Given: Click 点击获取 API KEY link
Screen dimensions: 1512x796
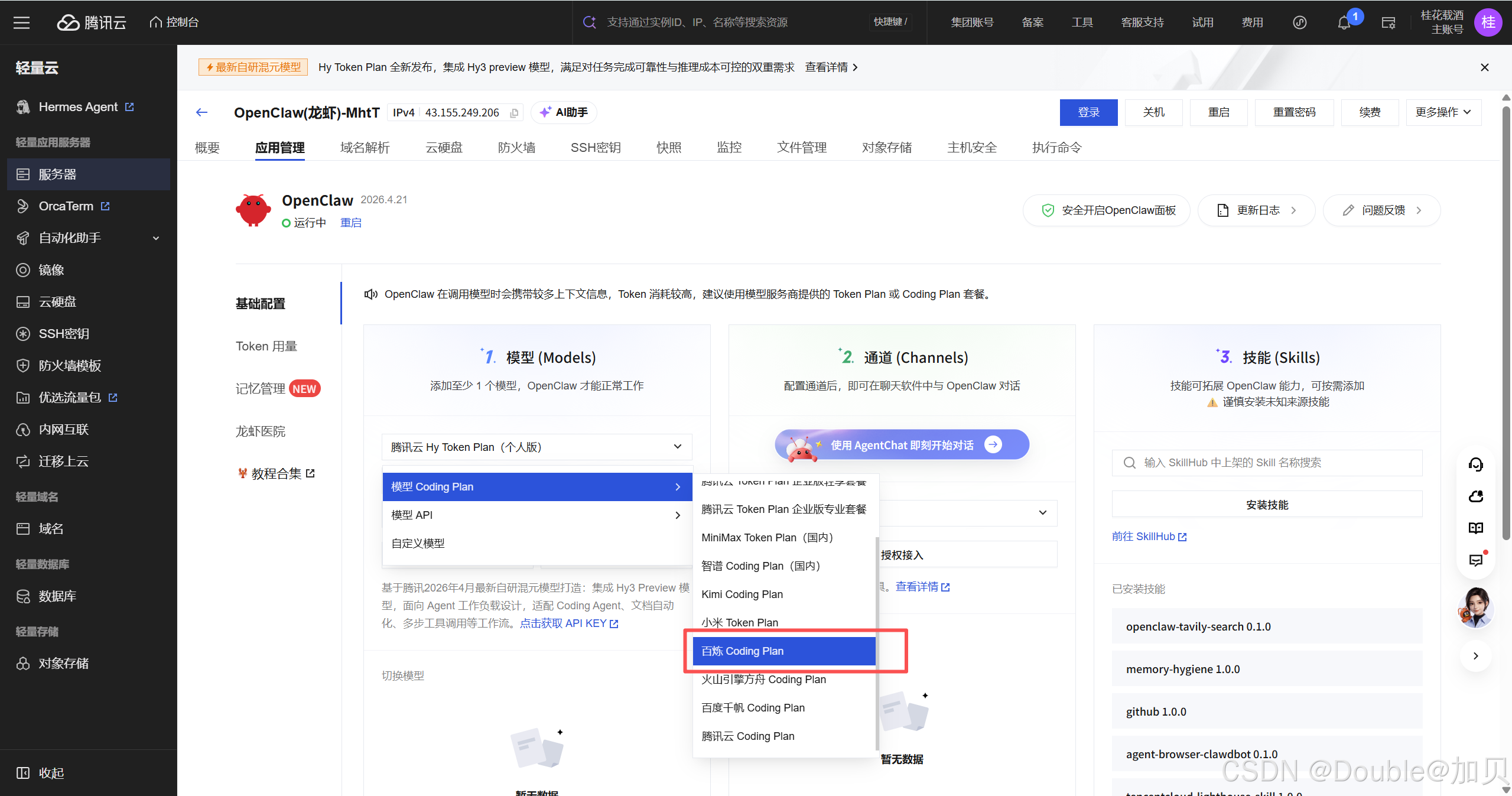Looking at the screenshot, I should pyautogui.click(x=569, y=623).
